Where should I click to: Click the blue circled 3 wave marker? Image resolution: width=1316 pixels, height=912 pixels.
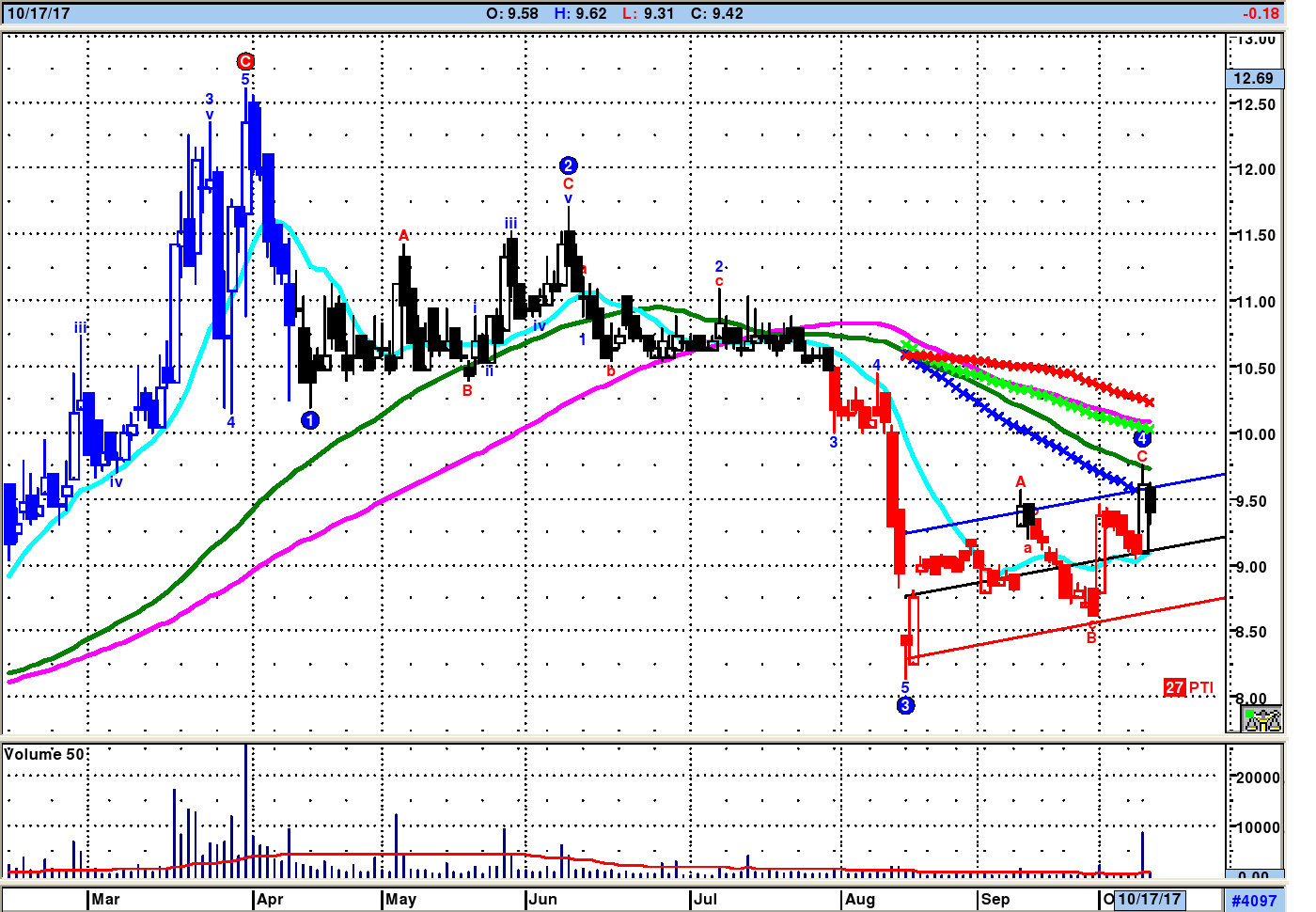905,705
